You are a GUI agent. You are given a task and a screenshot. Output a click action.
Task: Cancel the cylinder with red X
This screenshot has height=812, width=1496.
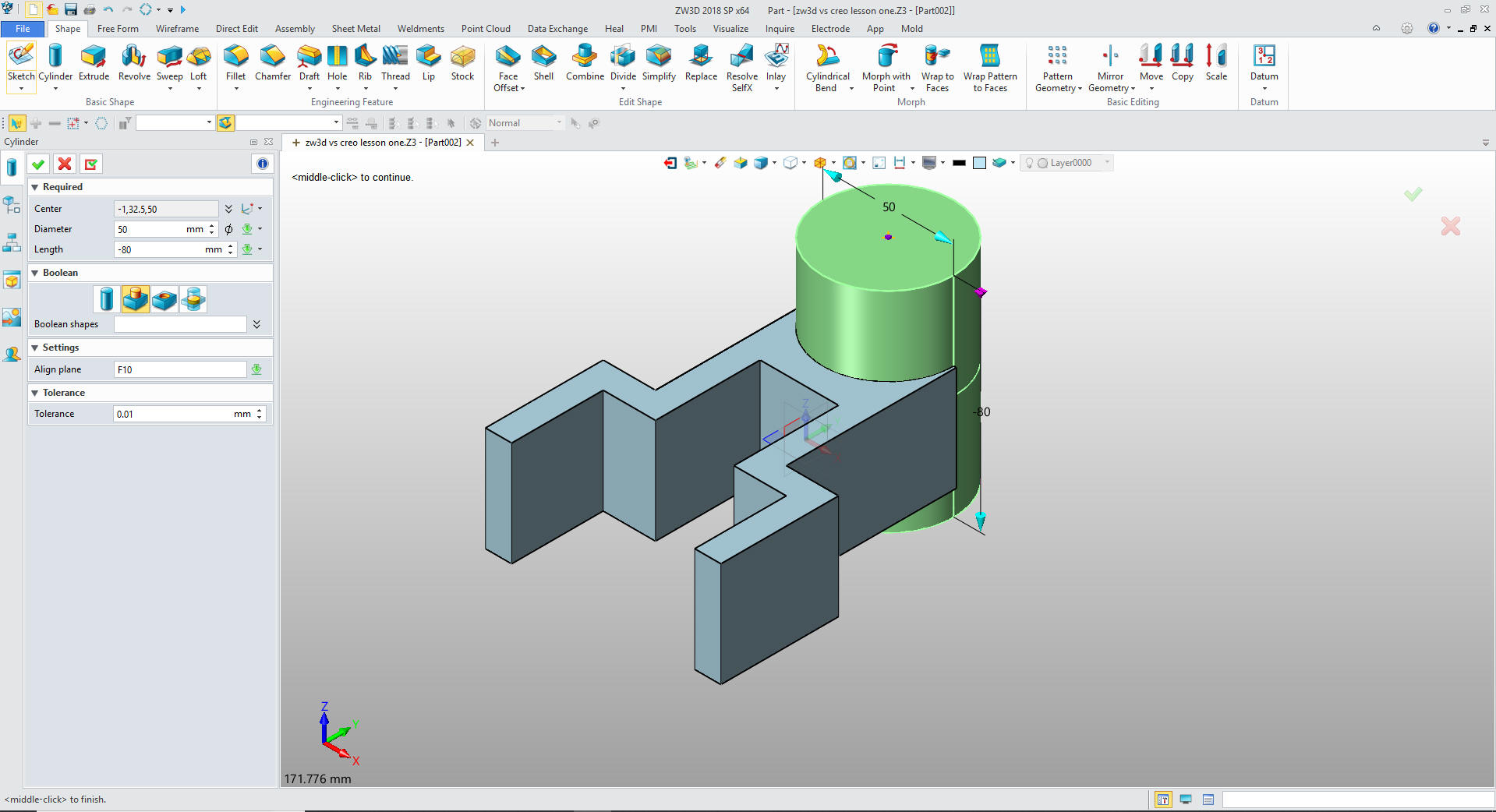(65, 164)
